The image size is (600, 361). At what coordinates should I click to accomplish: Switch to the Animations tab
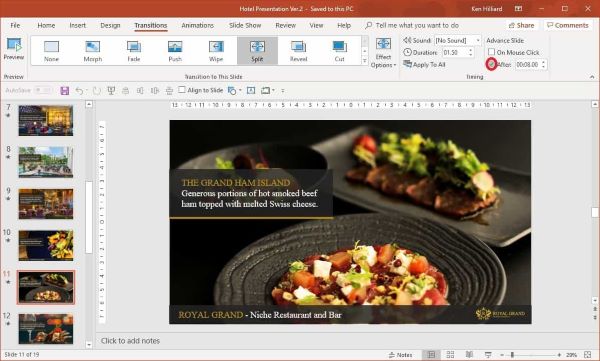tap(197, 25)
